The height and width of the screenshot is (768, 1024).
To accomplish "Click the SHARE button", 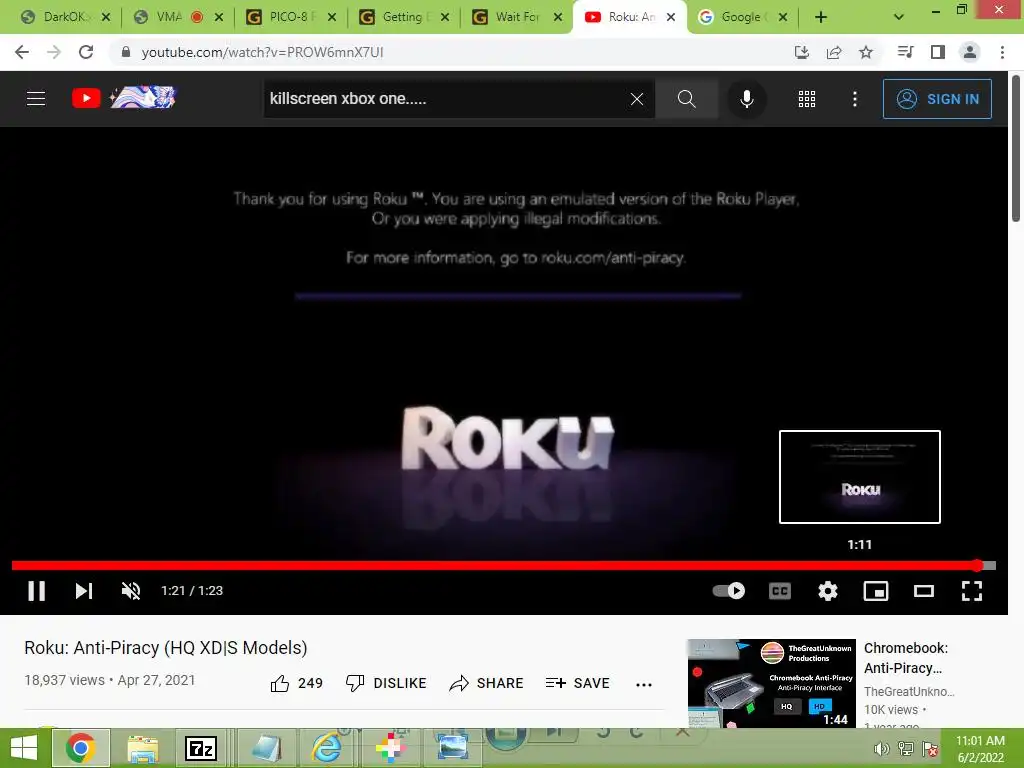I will (487, 683).
